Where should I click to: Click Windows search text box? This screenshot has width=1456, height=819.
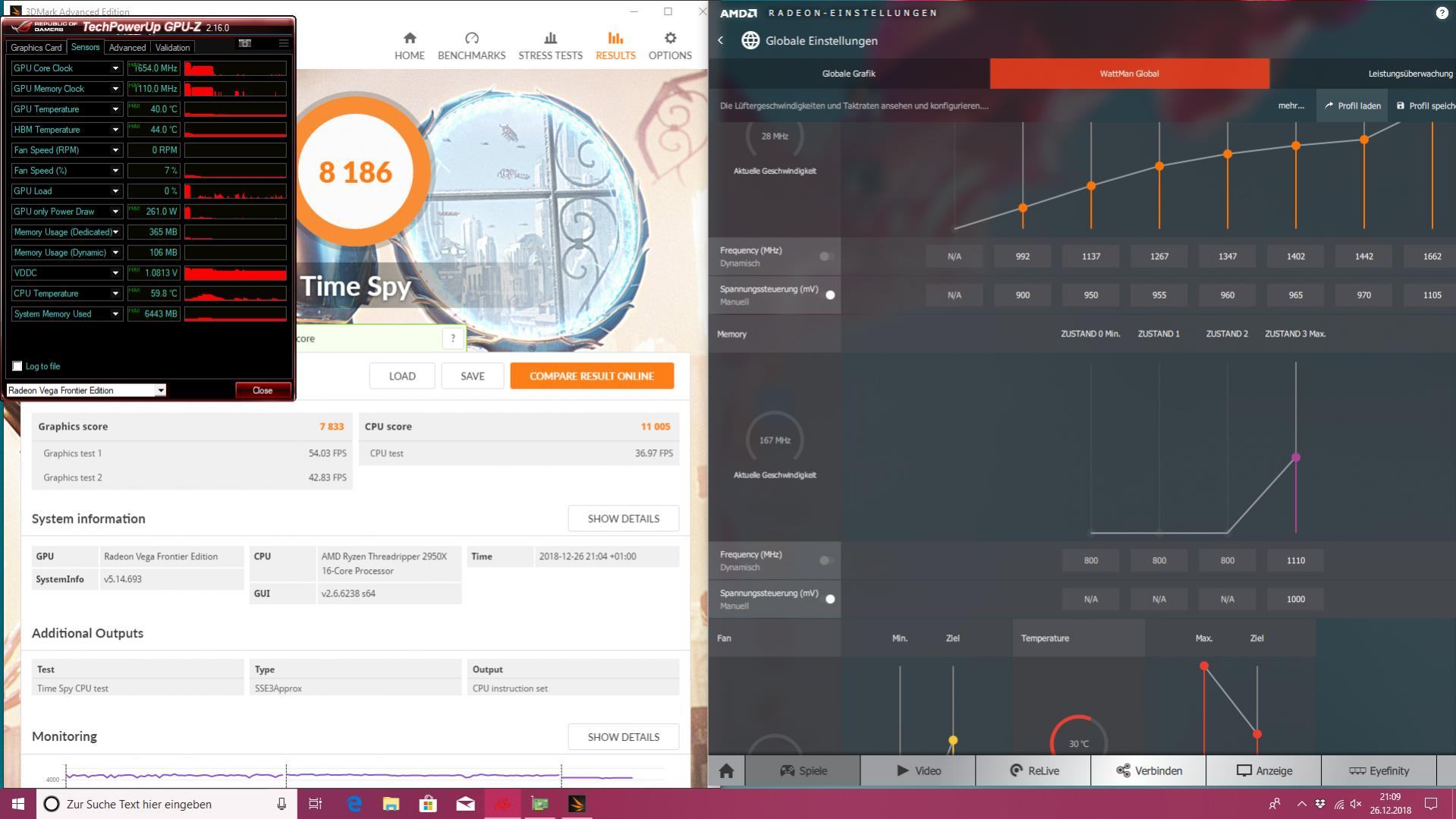tap(167, 804)
